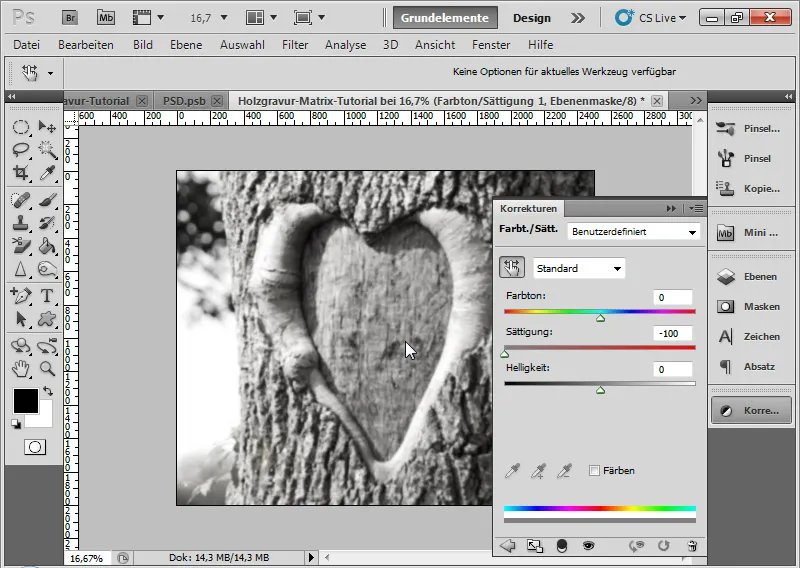The width and height of the screenshot is (800, 568).
Task: Reset default foreground and background colors
Action: tap(16, 424)
